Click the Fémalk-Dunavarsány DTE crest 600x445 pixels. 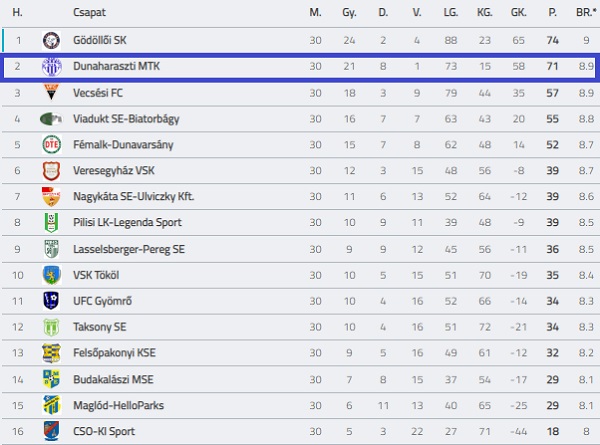51,145
